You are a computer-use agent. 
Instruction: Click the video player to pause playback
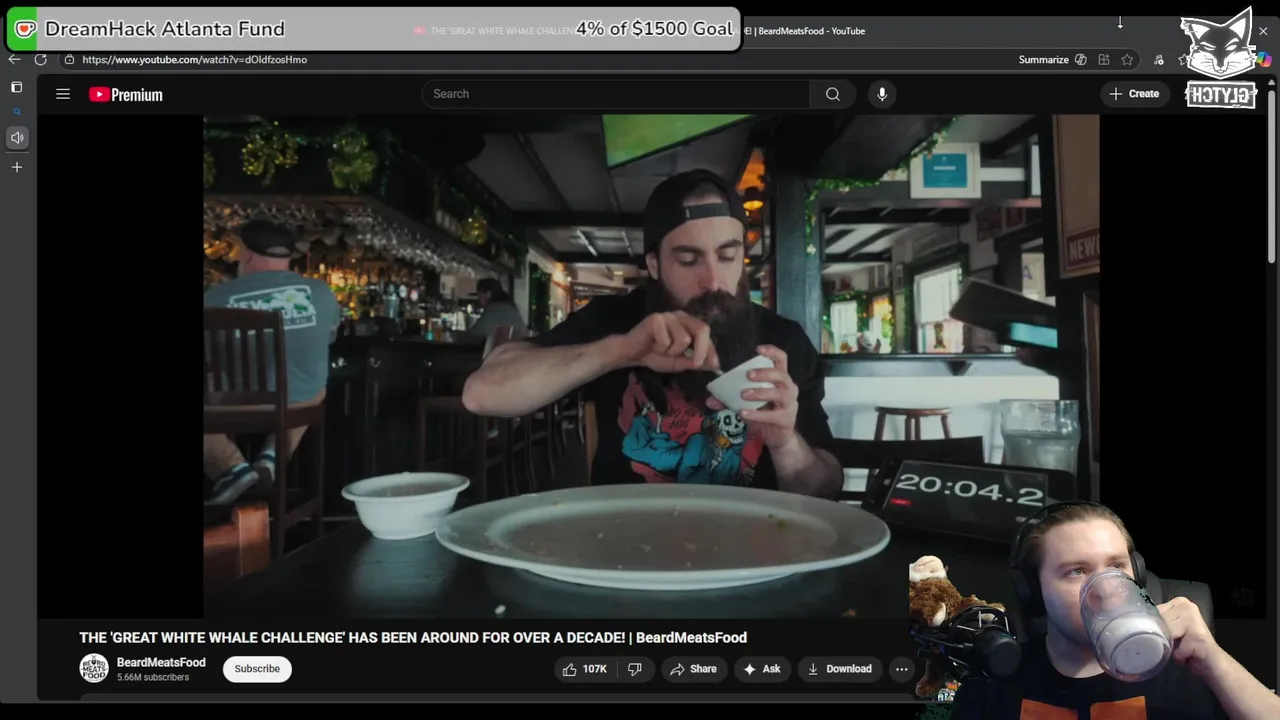tap(651, 366)
